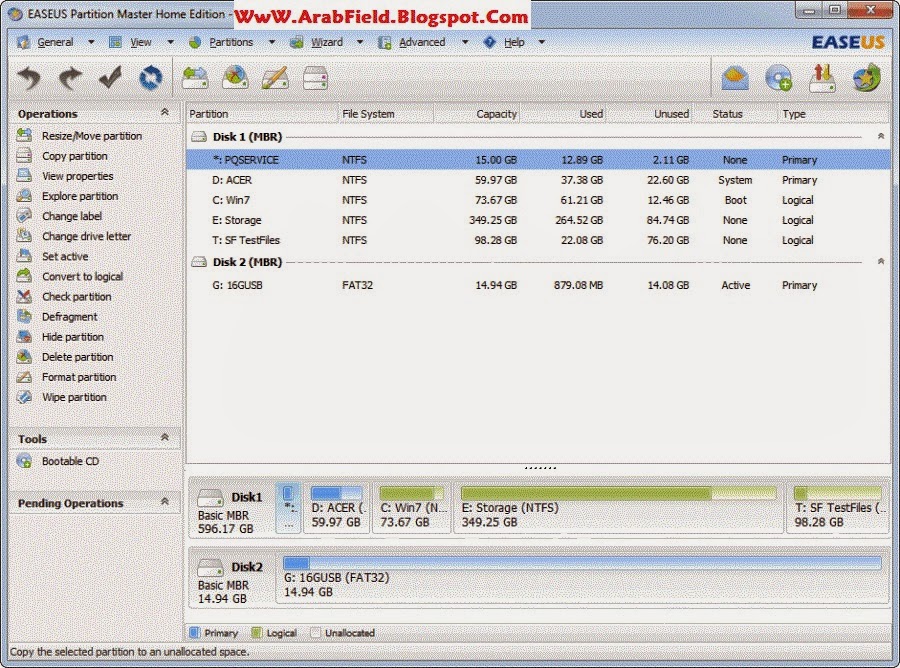Expand the Help menu dropdown arrow
Screen dimensions: 900x668
[x=541, y=42]
